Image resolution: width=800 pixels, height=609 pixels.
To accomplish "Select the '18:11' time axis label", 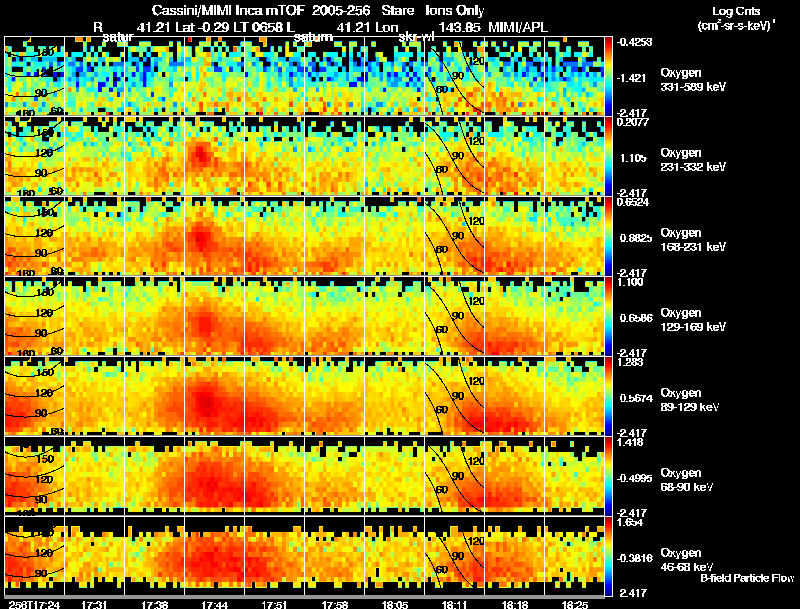I will pyautogui.click(x=454, y=604).
